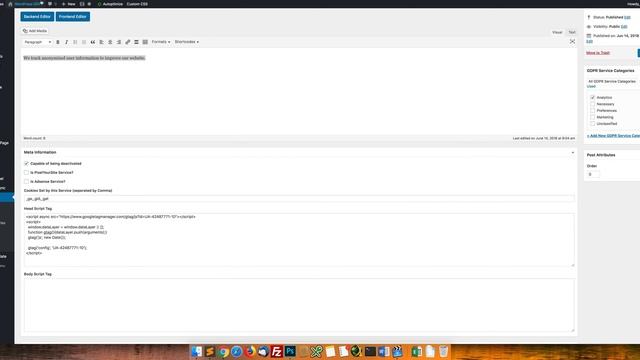This screenshot has height=360, width=640.
Task: Launch Google Chrome from the dock
Action: click(x=223, y=351)
